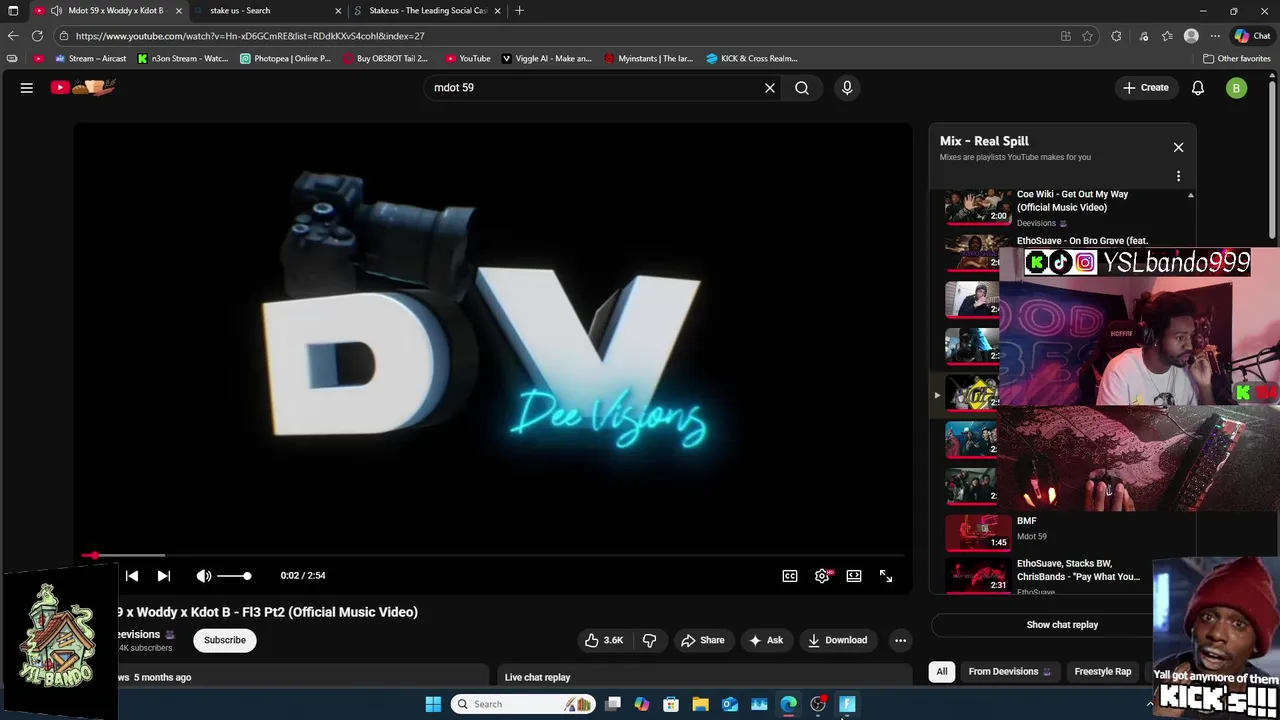
Task: Click the browser address bar URL
Action: point(250,36)
